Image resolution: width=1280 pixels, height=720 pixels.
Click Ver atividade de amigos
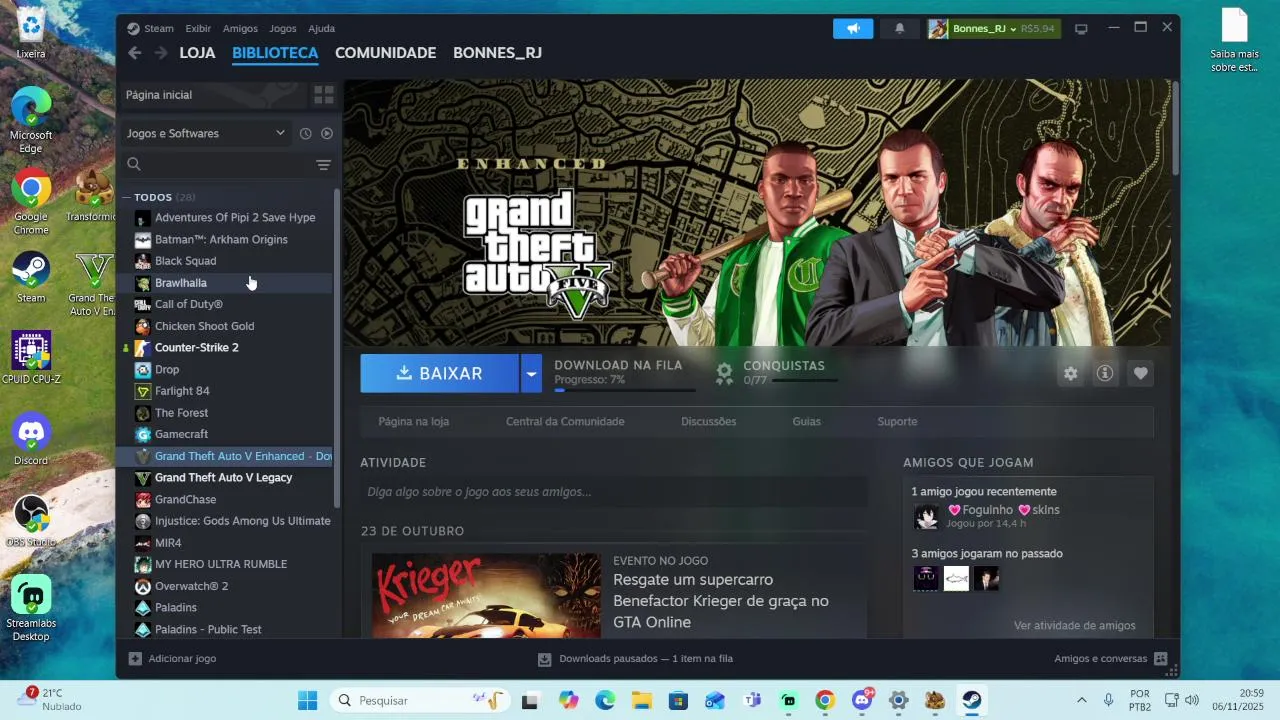point(1074,626)
